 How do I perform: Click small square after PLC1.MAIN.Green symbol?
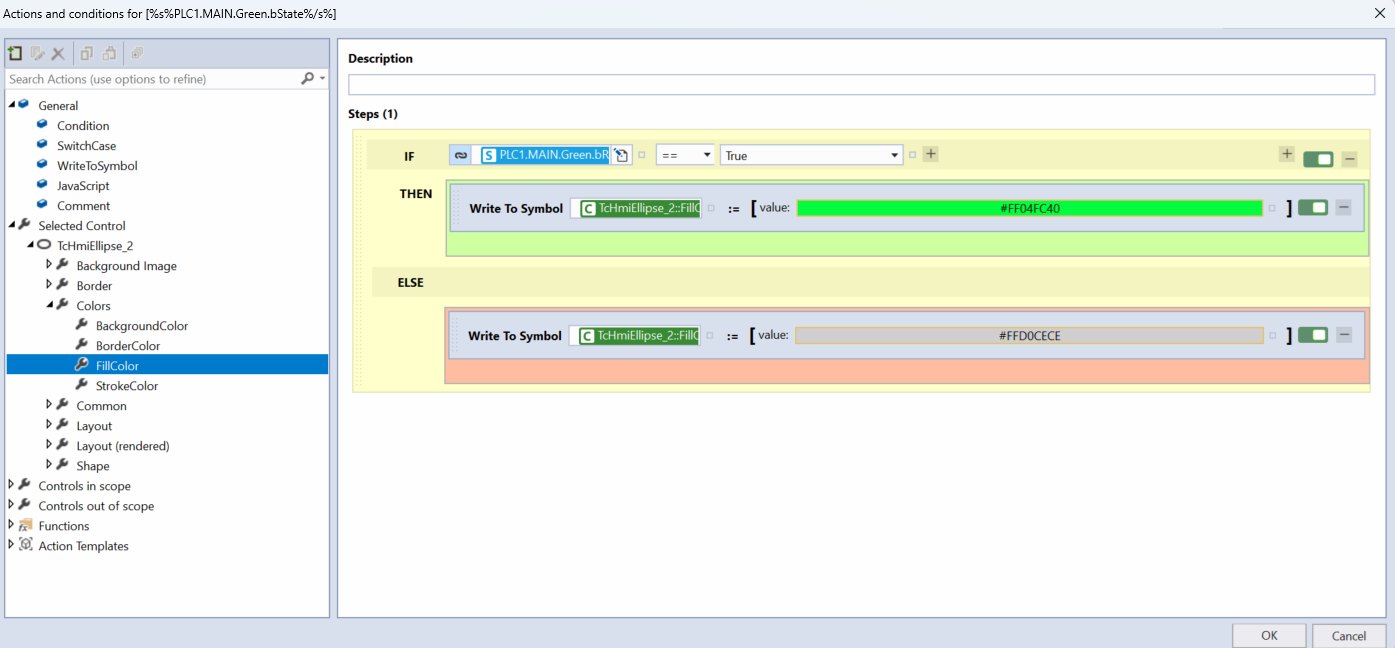tap(642, 155)
